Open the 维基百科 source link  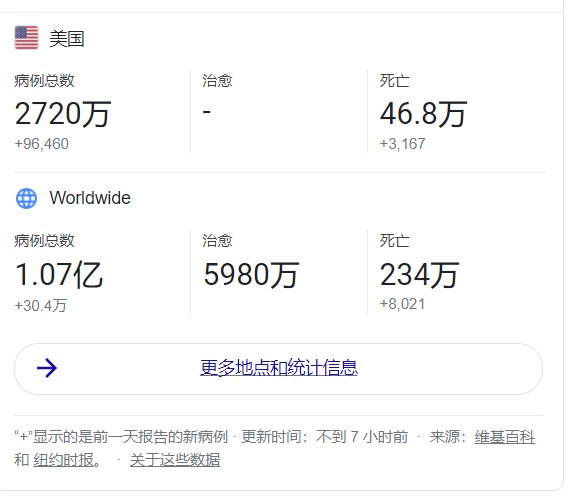504,437
